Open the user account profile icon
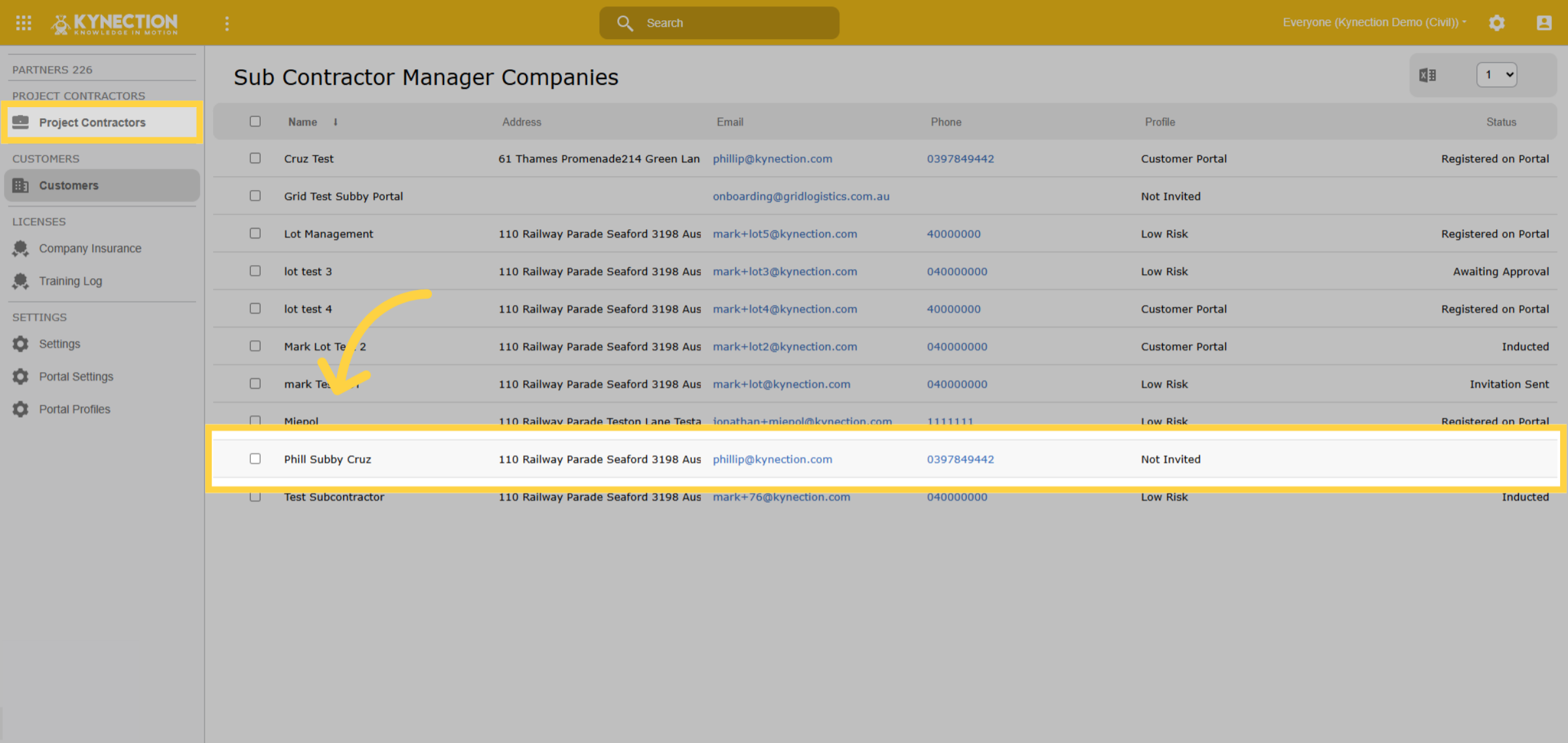Viewport: 1568px width, 743px height. coord(1544,23)
